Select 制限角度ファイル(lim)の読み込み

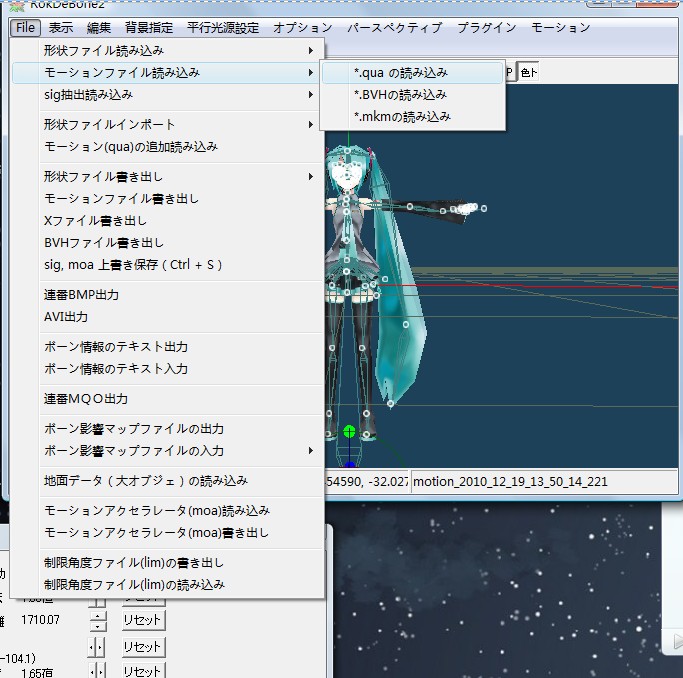coord(168,584)
